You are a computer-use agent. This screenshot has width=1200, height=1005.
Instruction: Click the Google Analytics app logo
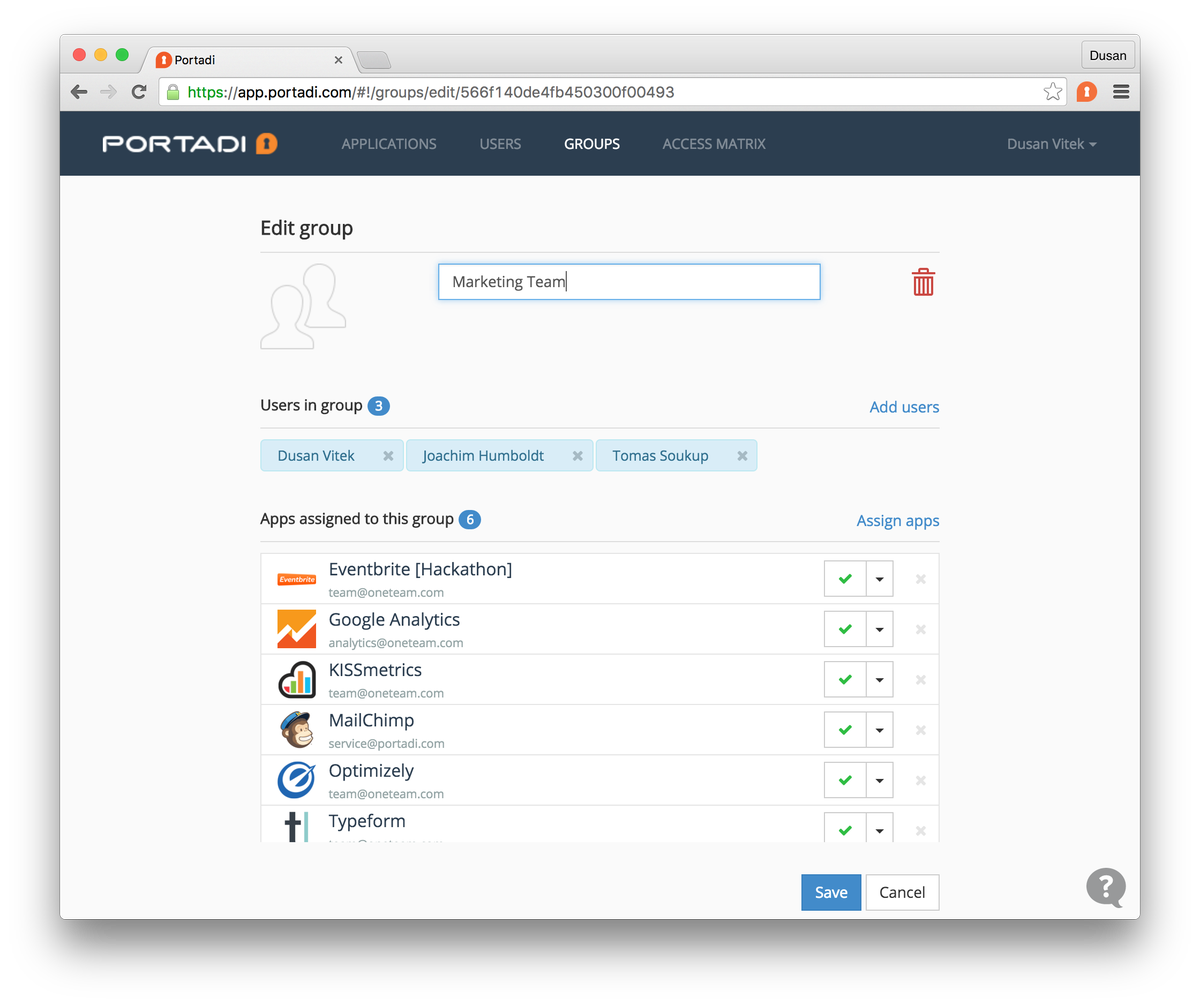(x=297, y=629)
